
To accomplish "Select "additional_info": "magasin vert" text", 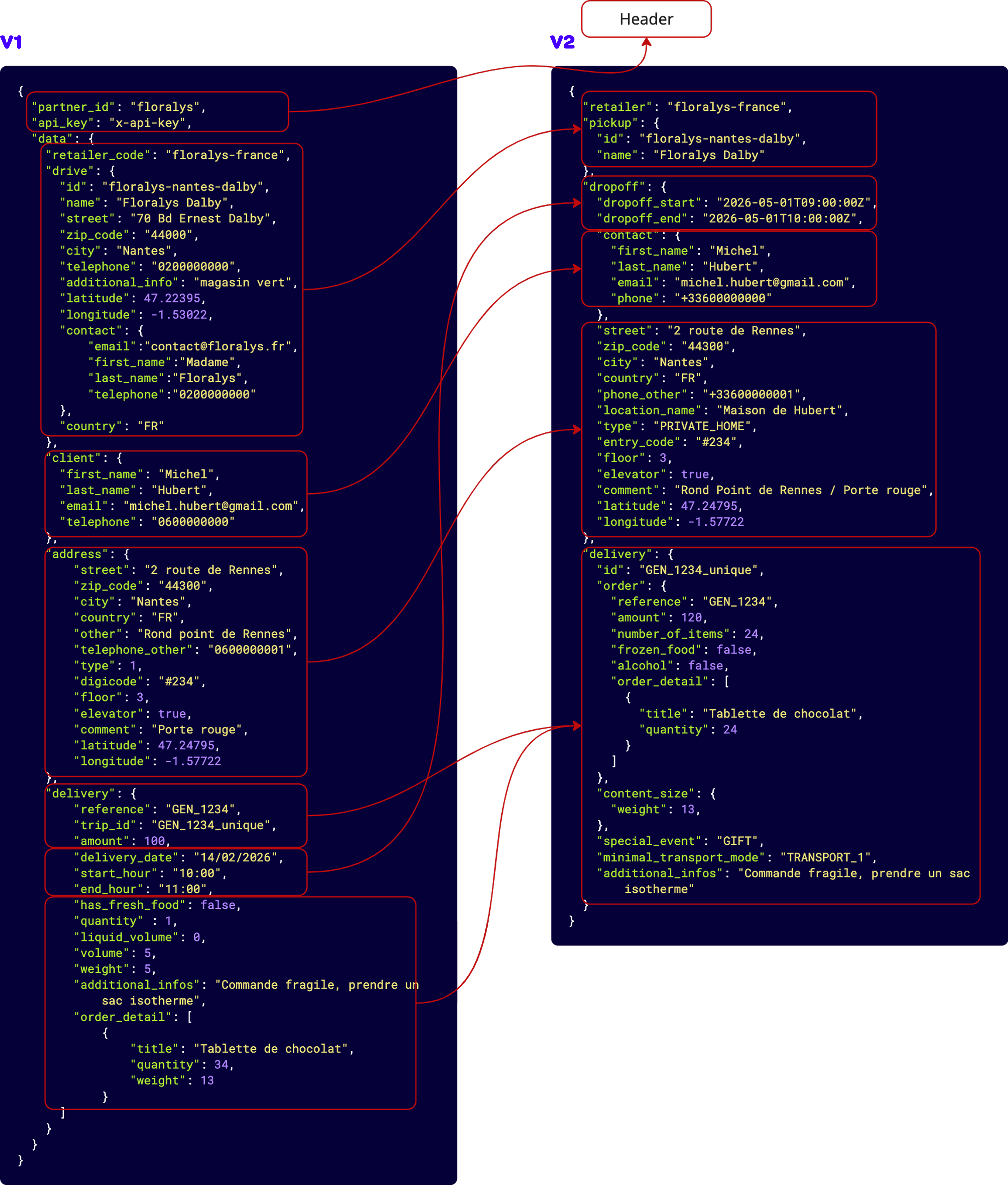I will [x=179, y=282].
